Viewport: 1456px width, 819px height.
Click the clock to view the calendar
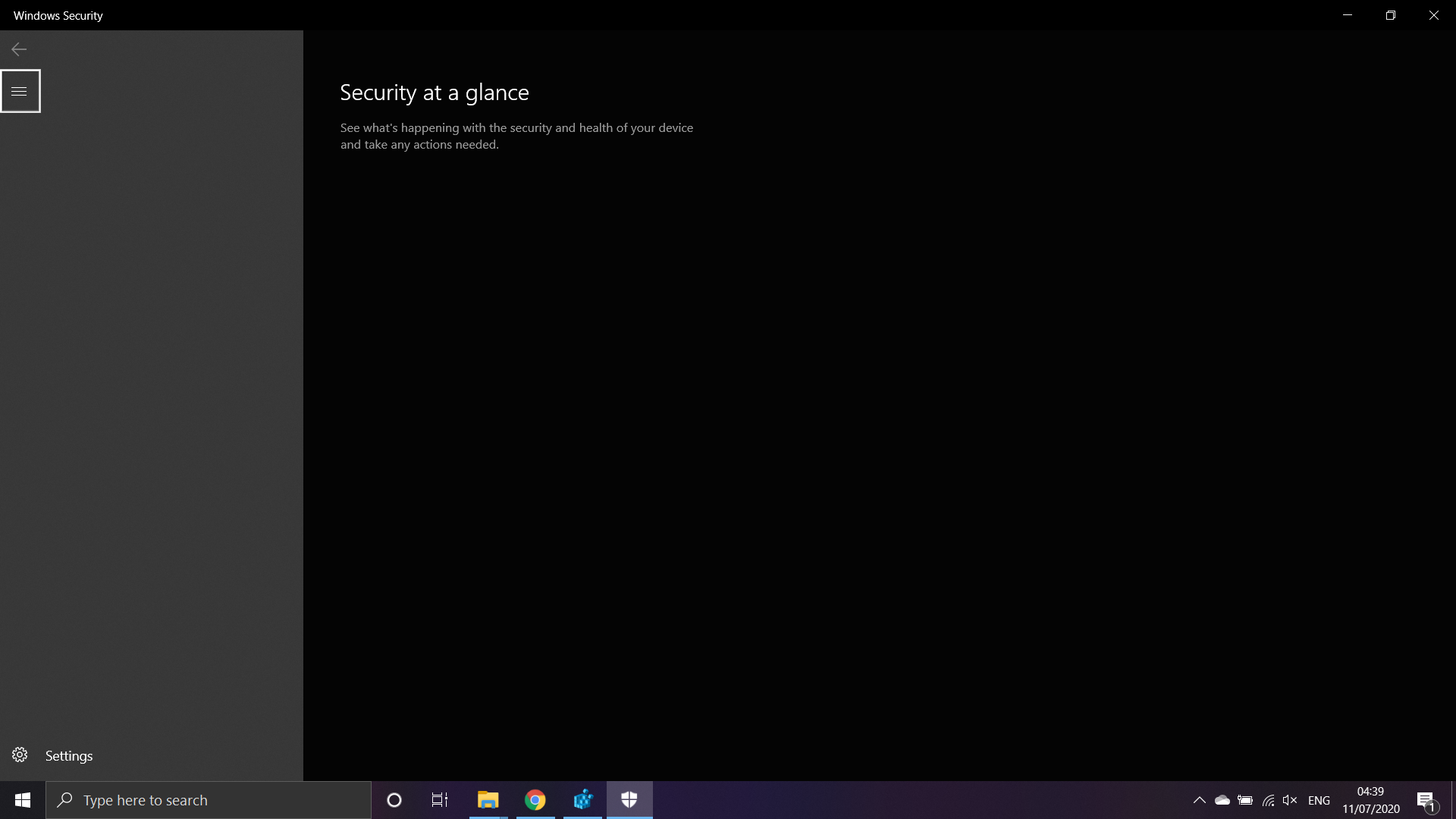click(x=1371, y=800)
